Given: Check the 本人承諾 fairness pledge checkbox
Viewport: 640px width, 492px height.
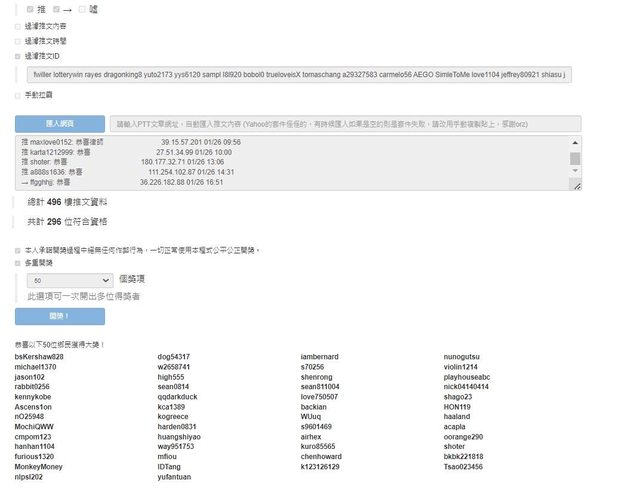Looking at the screenshot, I should pos(17,249).
